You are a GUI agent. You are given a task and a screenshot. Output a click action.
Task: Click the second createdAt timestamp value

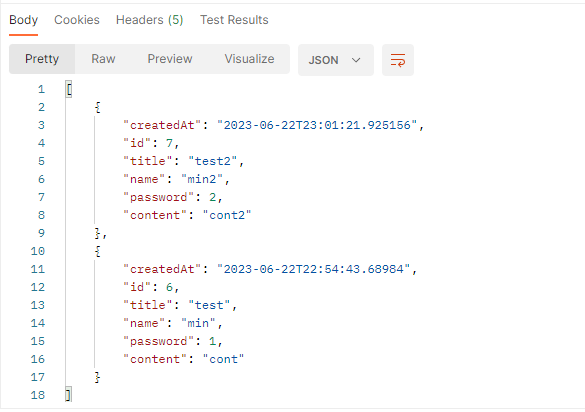point(313,269)
